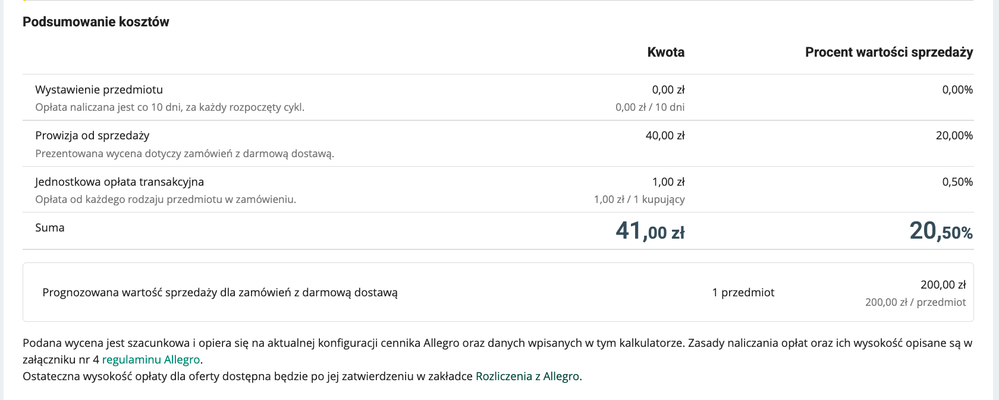The width and height of the screenshot is (999, 400).
Task: Open the Rozliczenia z Allegro link
Action: (527, 377)
